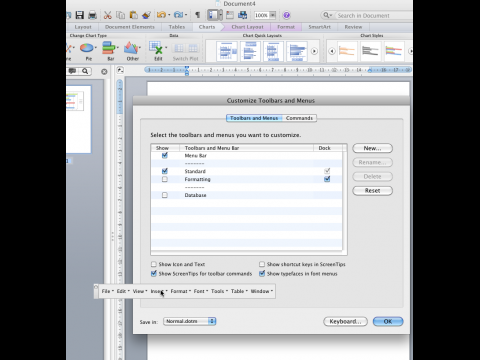Click the Reset button

point(372,191)
